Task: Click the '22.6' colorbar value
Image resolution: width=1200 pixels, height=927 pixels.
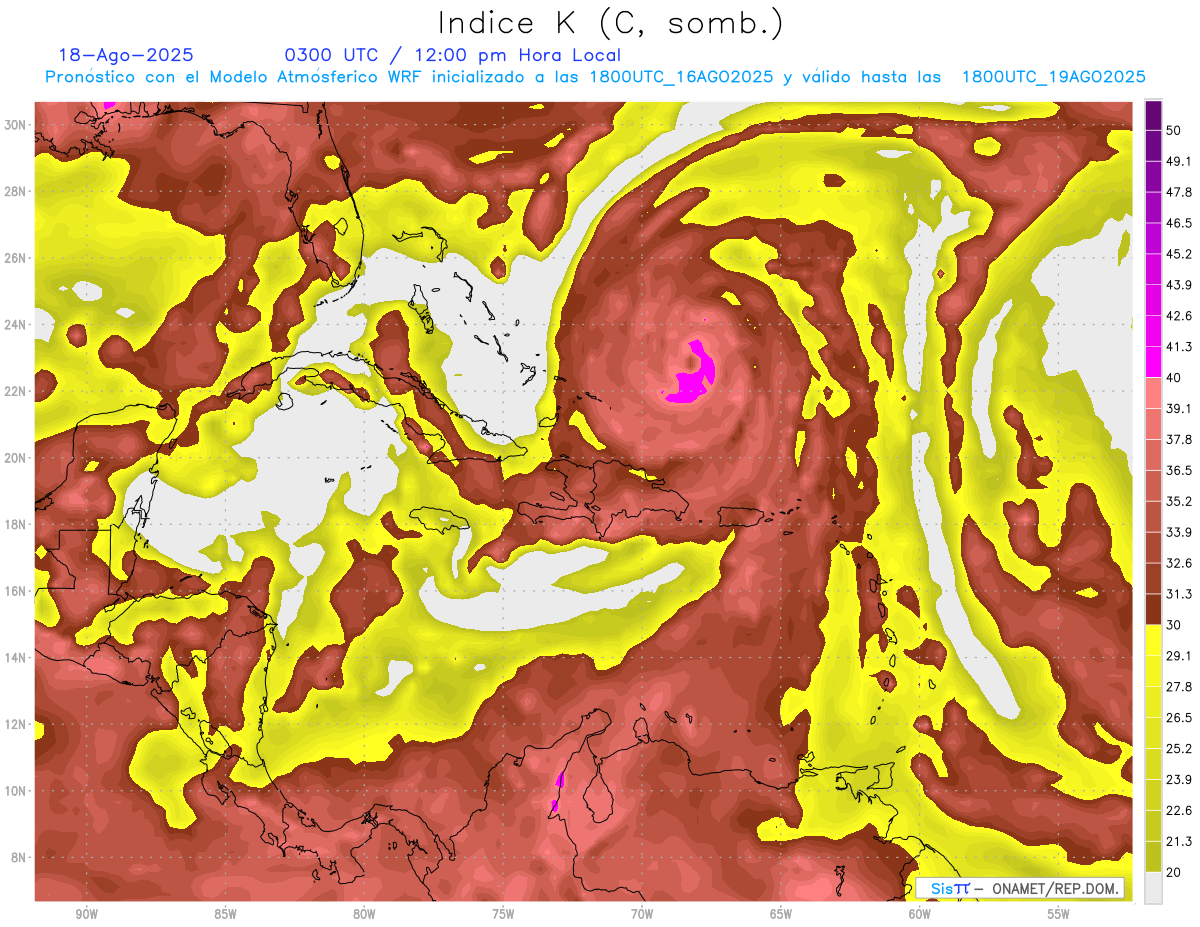Action: pyautogui.click(x=1179, y=811)
